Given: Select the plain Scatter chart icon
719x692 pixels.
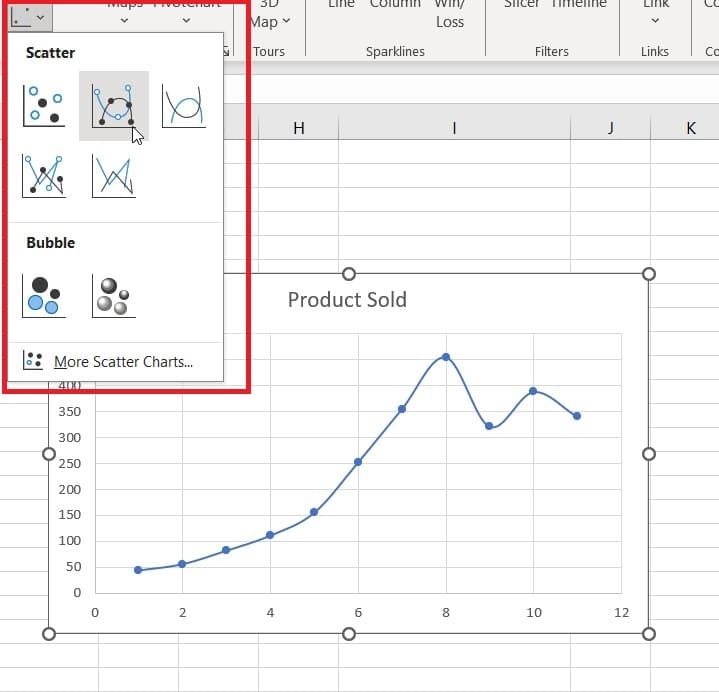Looking at the screenshot, I should [x=44, y=106].
